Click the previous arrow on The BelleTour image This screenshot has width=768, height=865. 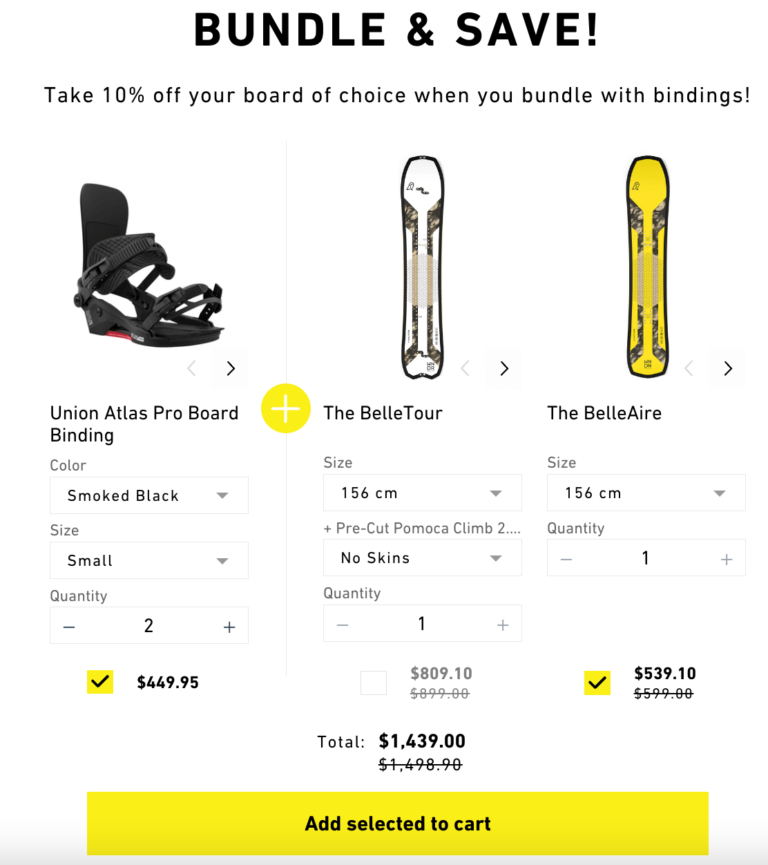[x=465, y=368]
